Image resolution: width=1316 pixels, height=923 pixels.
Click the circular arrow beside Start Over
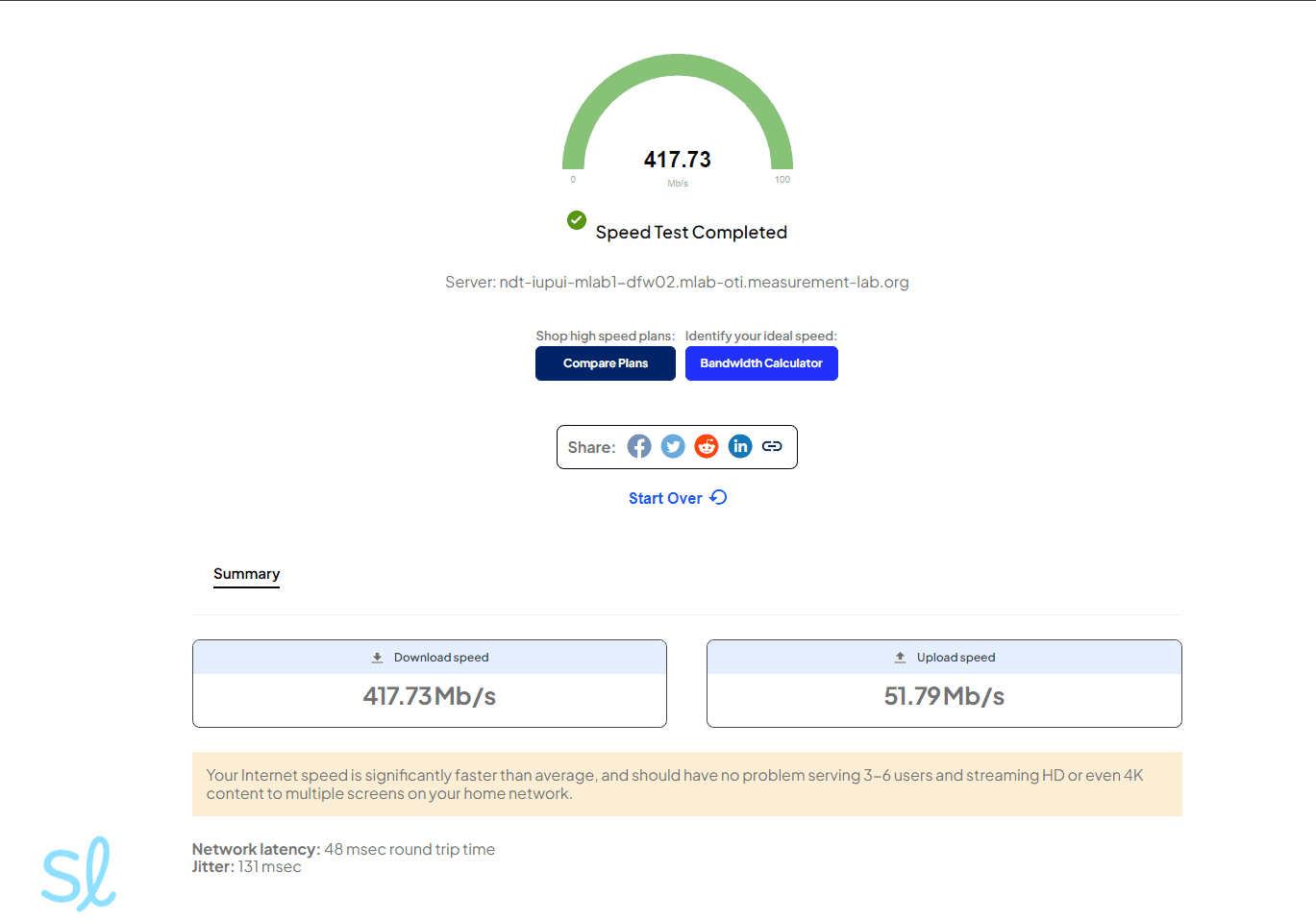click(x=719, y=497)
